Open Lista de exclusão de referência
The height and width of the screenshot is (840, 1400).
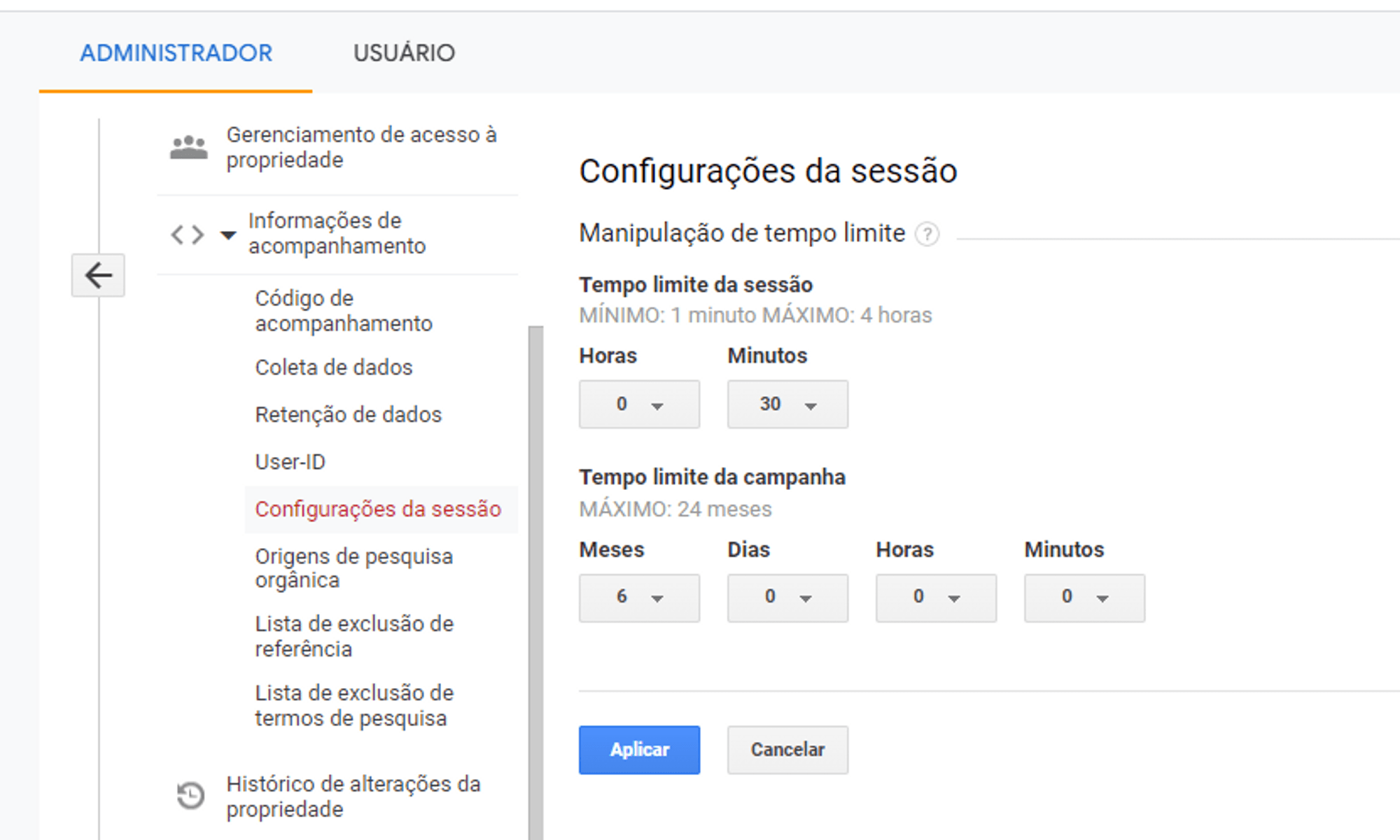click(x=353, y=636)
